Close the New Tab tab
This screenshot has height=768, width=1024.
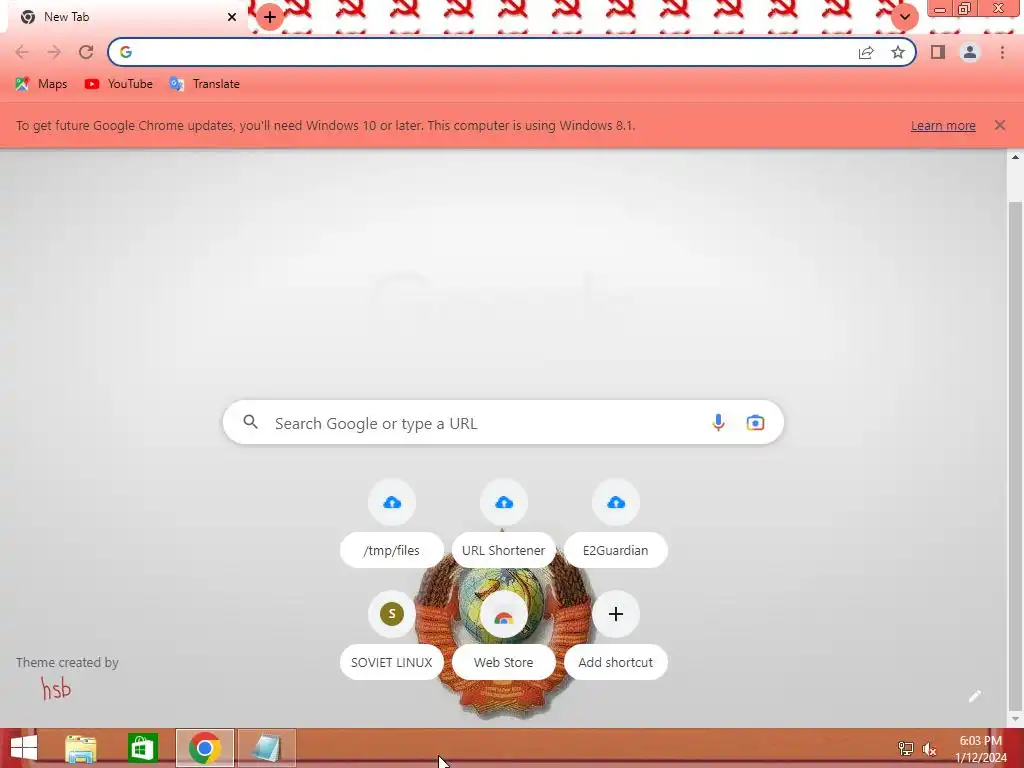click(232, 17)
